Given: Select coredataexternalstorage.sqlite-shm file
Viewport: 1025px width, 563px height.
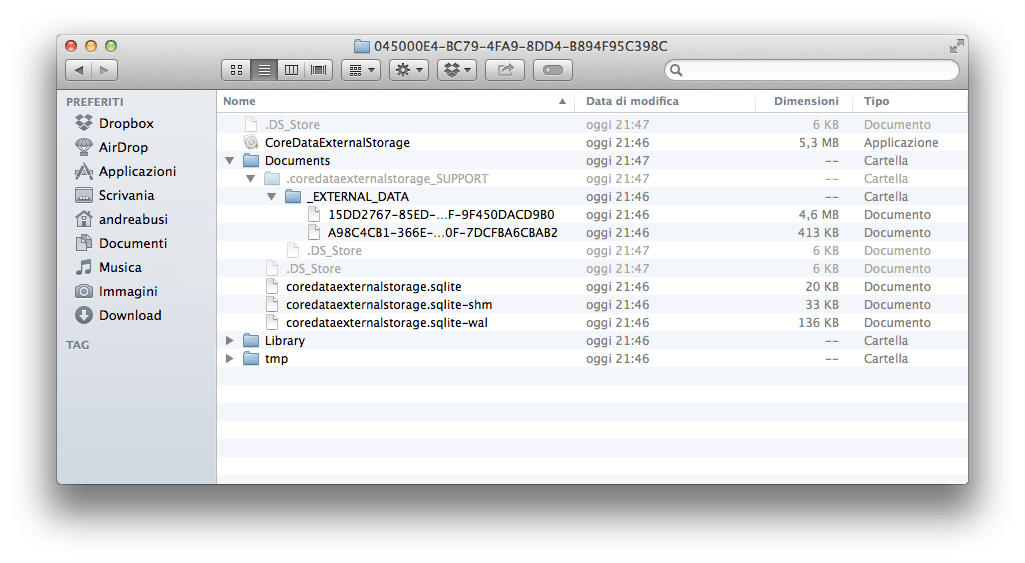Looking at the screenshot, I should (x=389, y=304).
